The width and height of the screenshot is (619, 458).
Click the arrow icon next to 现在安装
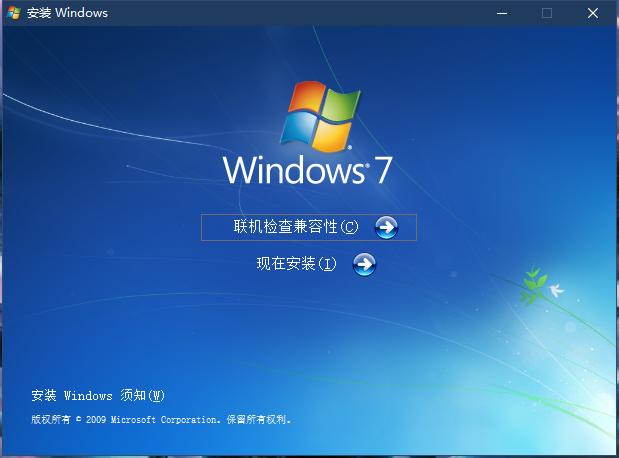click(364, 265)
